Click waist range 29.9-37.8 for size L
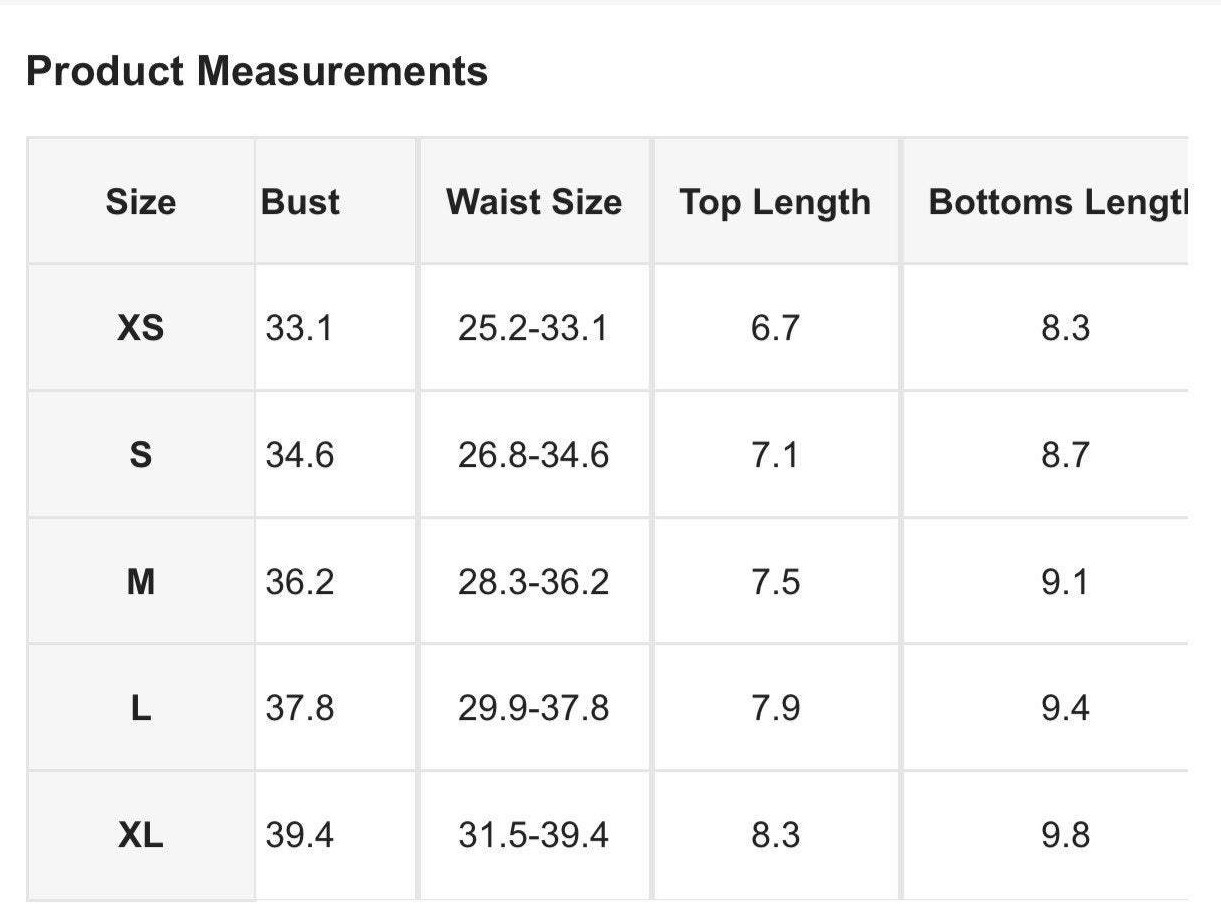The height and width of the screenshot is (908, 1221). click(533, 709)
